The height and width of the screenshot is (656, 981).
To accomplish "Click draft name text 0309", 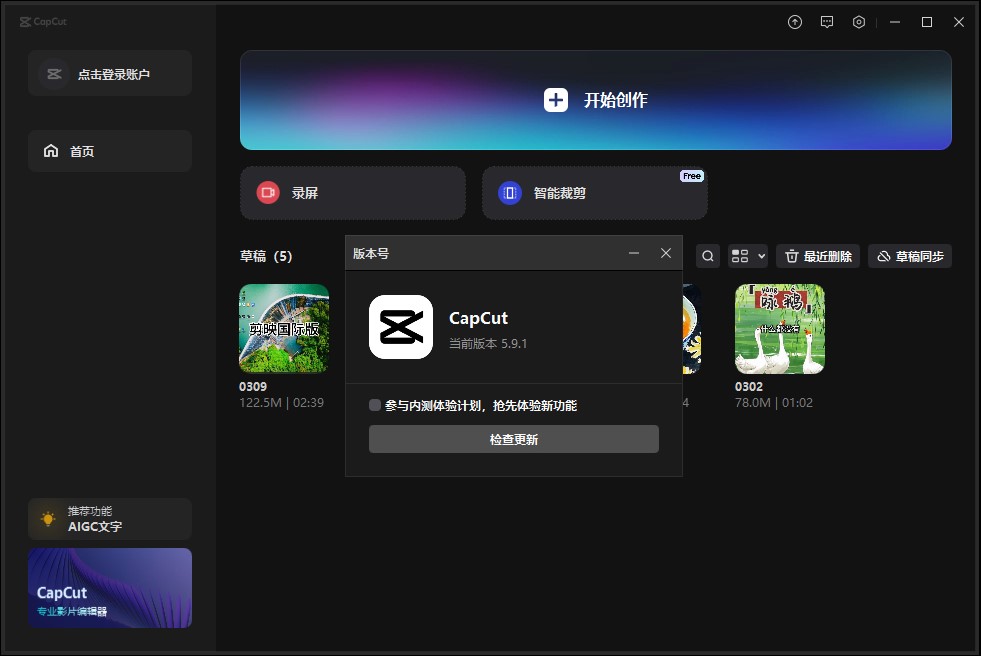I will pyautogui.click(x=253, y=386).
